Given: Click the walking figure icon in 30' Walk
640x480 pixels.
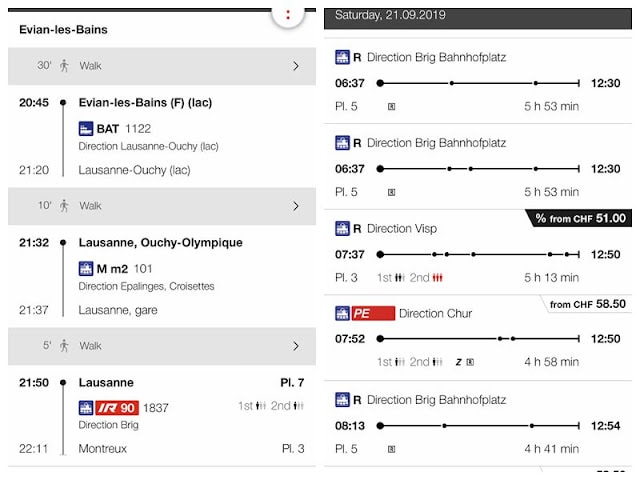Looking at the screenshot, I should tap(64, 66).
